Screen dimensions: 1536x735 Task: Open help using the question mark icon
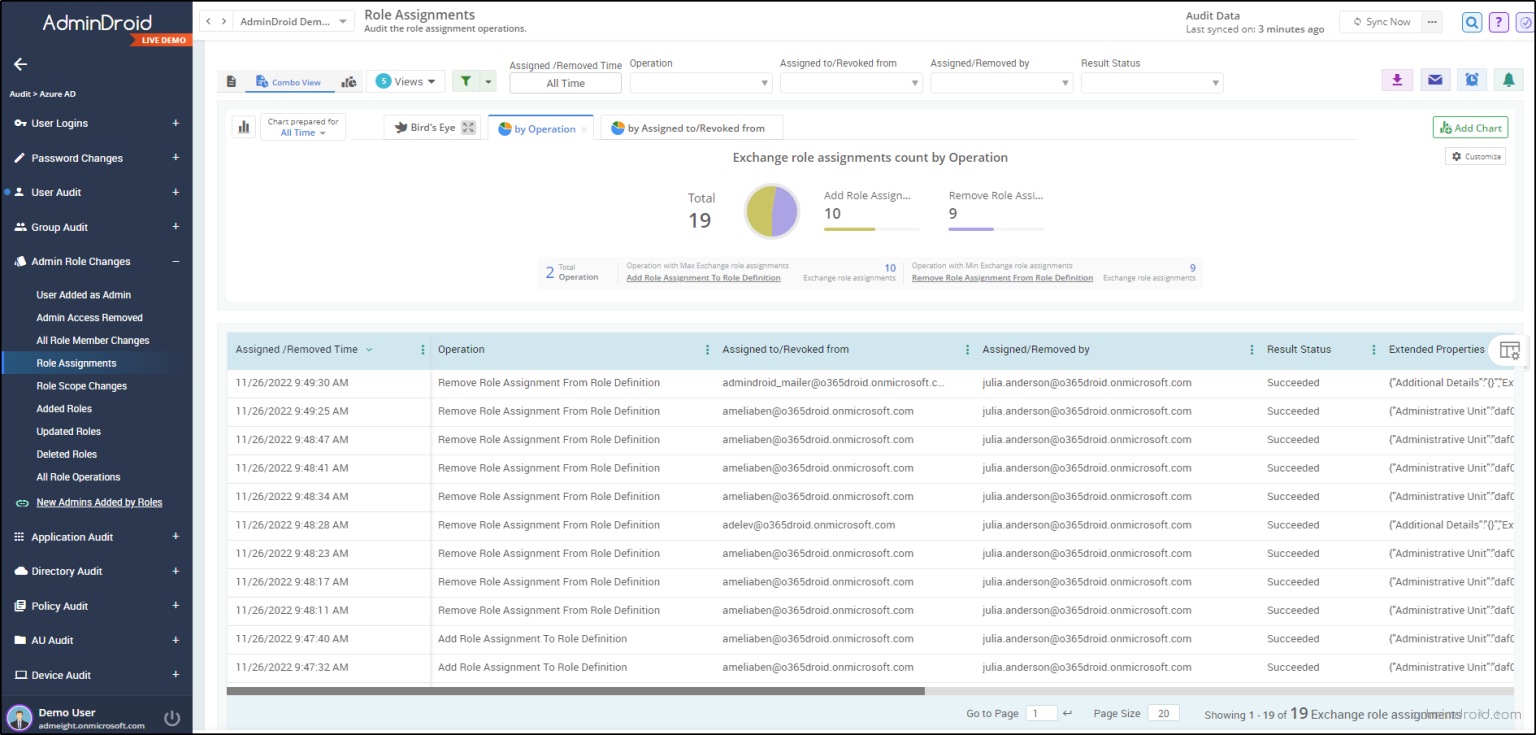[x=1497, y=21]
